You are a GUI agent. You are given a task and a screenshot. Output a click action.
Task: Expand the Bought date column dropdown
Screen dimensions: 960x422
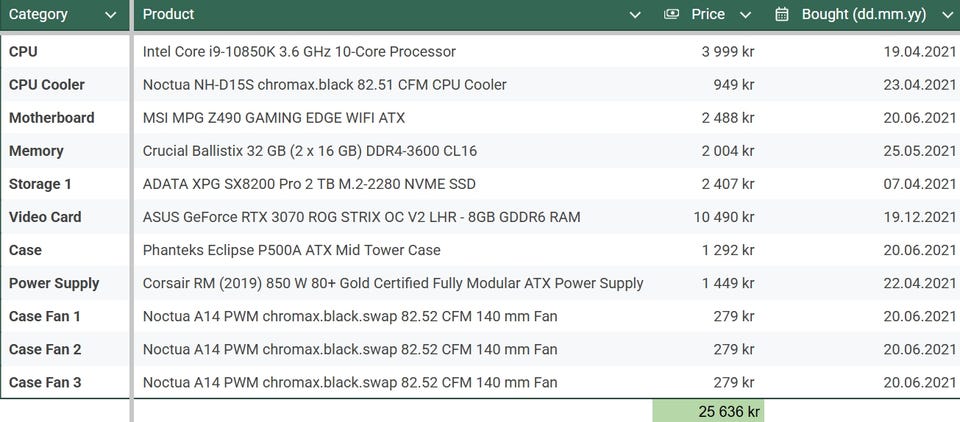click(945, 15)
